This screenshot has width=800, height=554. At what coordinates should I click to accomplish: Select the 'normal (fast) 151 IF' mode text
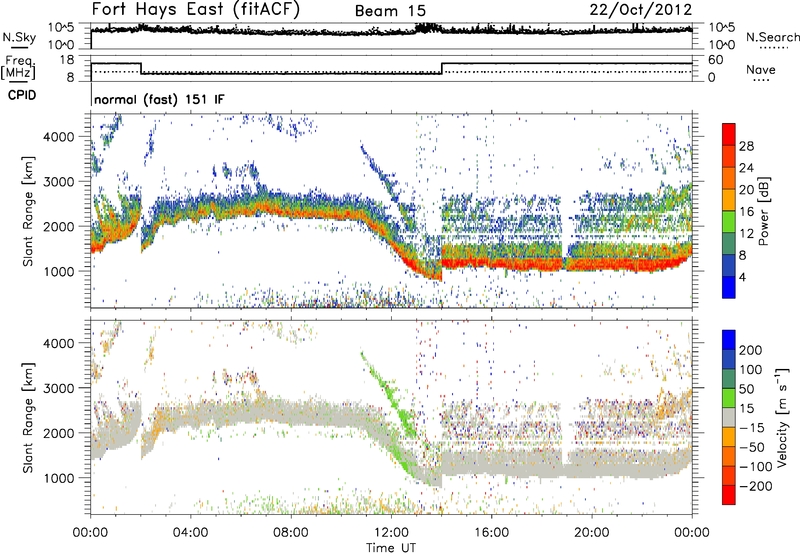coord(159,100)
